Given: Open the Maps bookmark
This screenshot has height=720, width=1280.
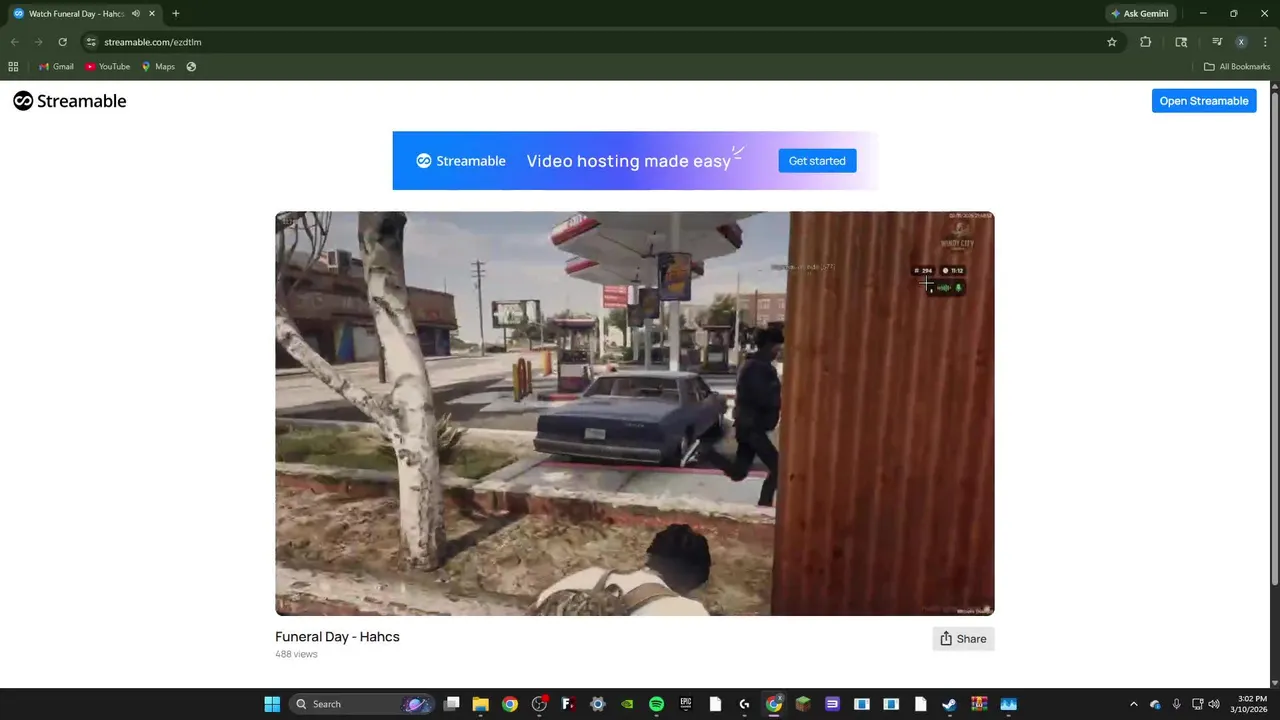Looking at the screenshot, I should [x=158, y=67].
